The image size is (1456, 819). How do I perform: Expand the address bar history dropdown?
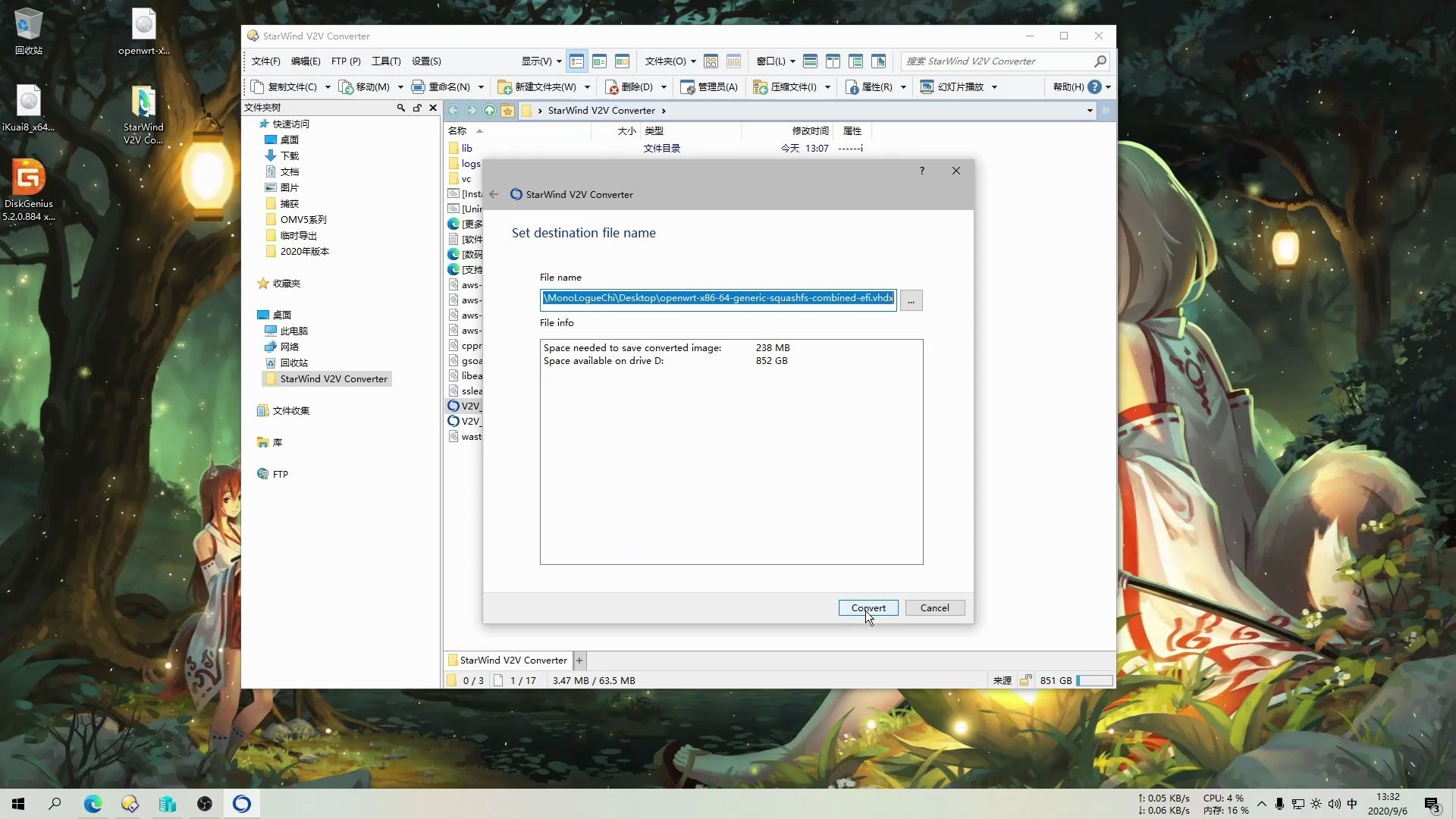(1090, 111)
